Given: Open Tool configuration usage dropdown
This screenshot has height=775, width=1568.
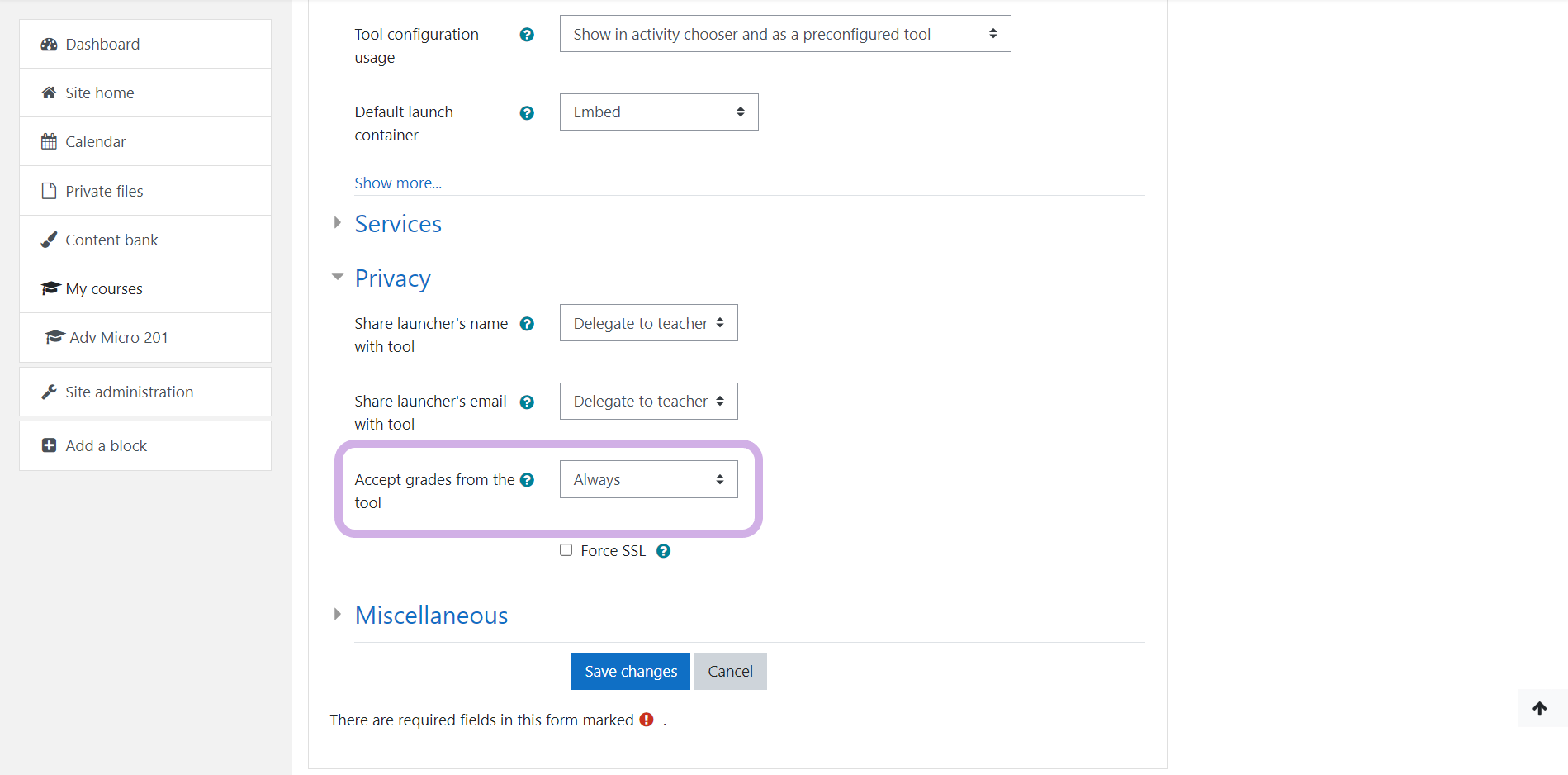Looking at the screenshot, I should [x=784, y=34].
